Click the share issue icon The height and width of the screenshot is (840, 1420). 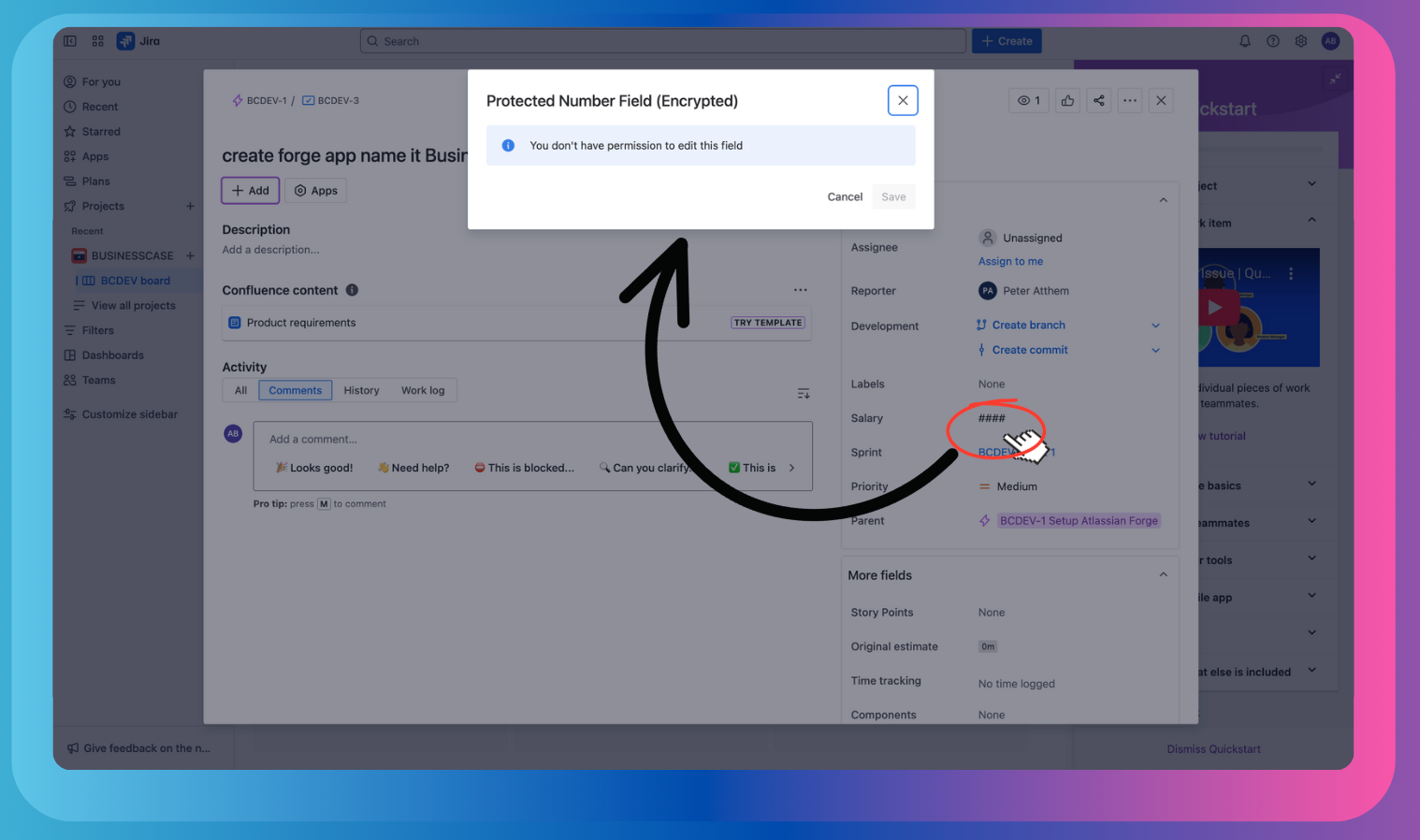pyautogui.click(x=1099, y=100)
